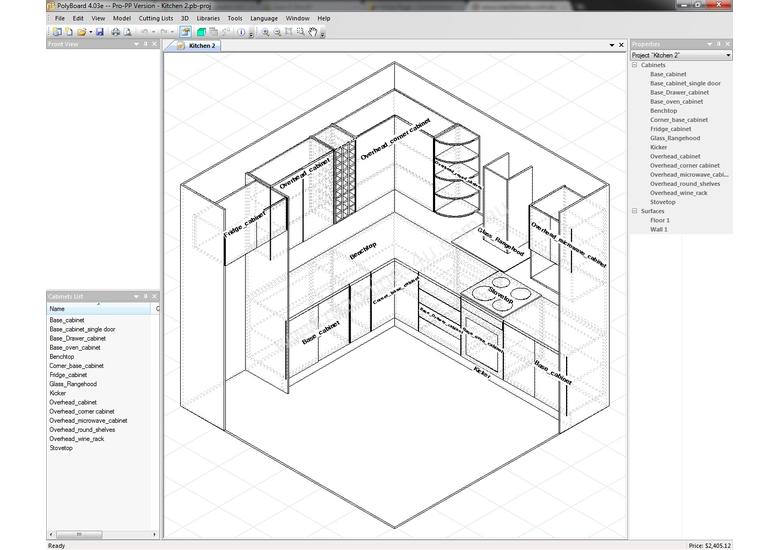Open print preview icon
Image resolution: width=780 pixels, height=550 pixels.
coord(127,32)
